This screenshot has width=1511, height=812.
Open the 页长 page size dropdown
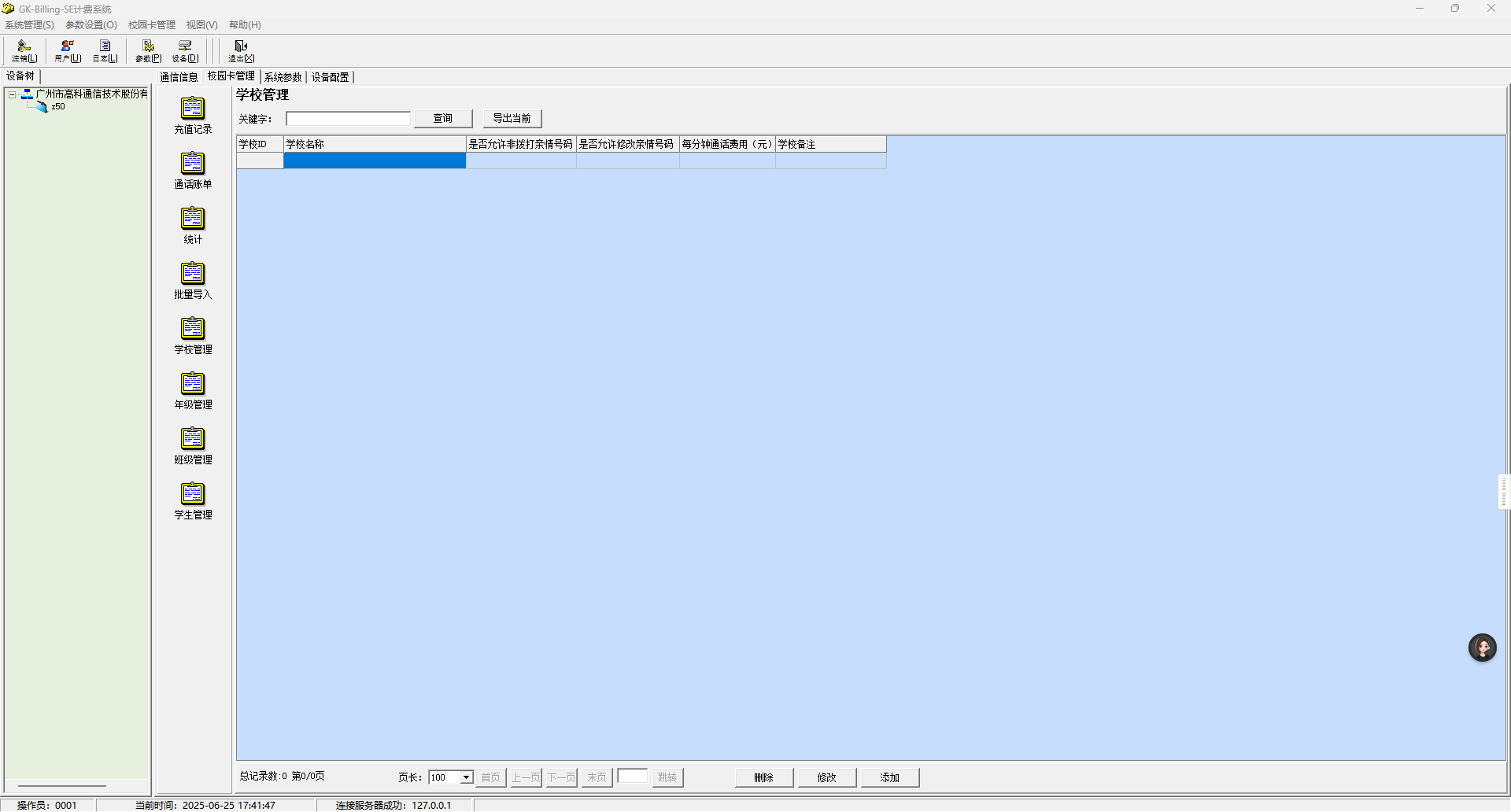coord(466,777)
